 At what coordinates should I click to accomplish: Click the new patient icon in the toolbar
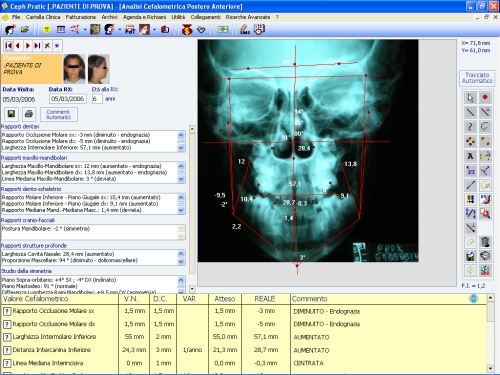(10, 30)
